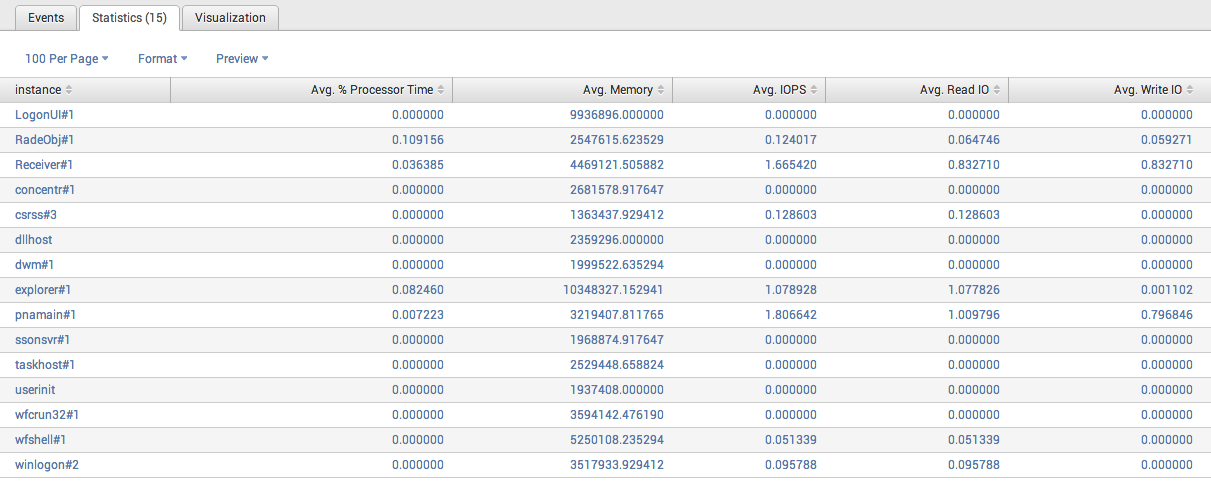Click sort arrows beside Avg. IOPS
The width and height of the screenshot is (1211, 482).
coord(815,90)
